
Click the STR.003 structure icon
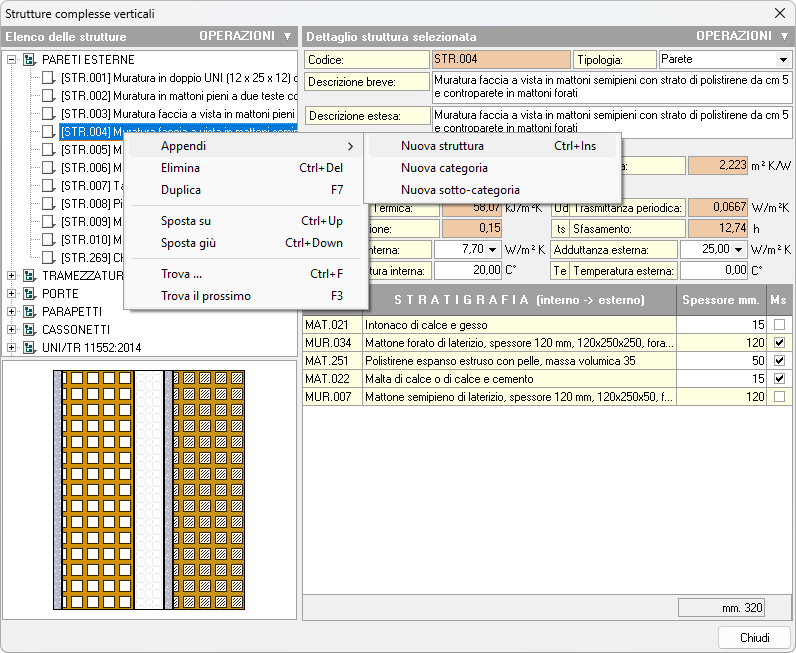(49, 114)
